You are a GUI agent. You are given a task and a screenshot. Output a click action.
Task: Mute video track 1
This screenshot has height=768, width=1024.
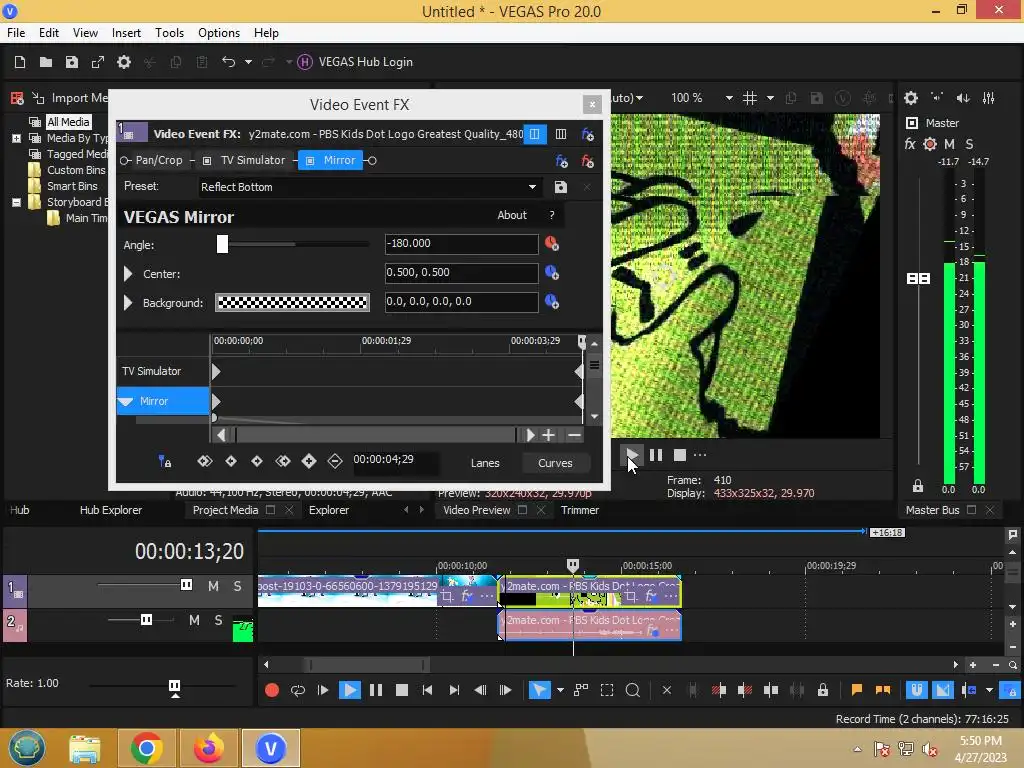(213, 586)
